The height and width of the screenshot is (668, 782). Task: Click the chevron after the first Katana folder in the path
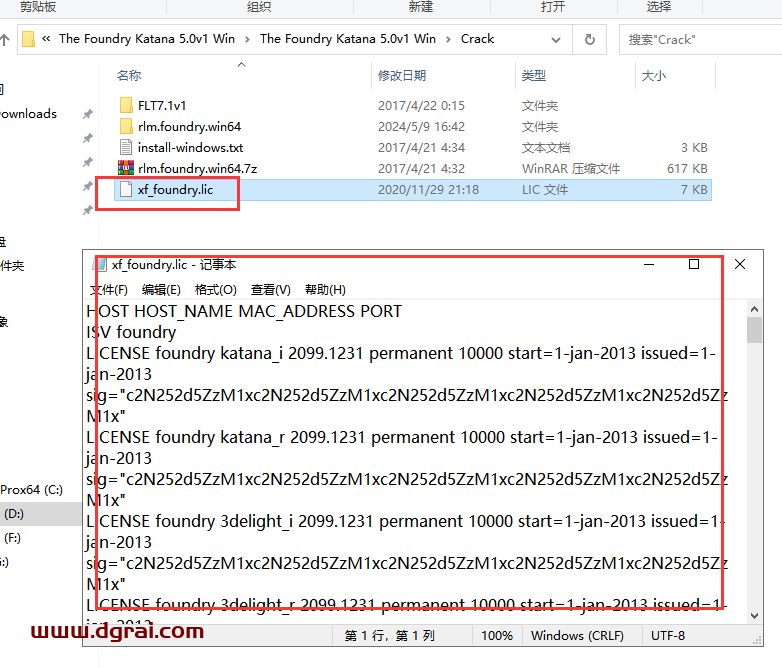pos(247,39)
